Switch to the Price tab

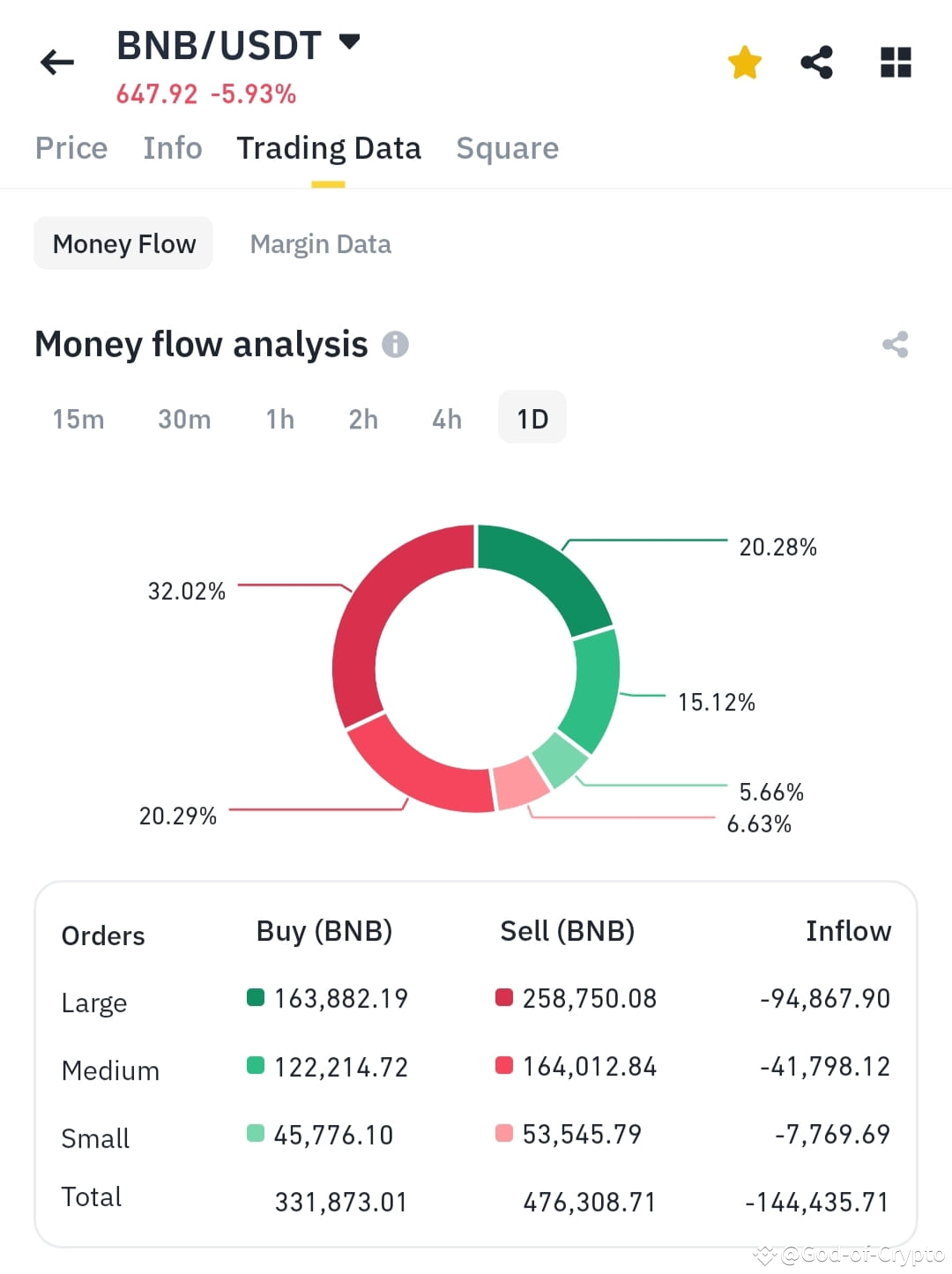(71, 148)
